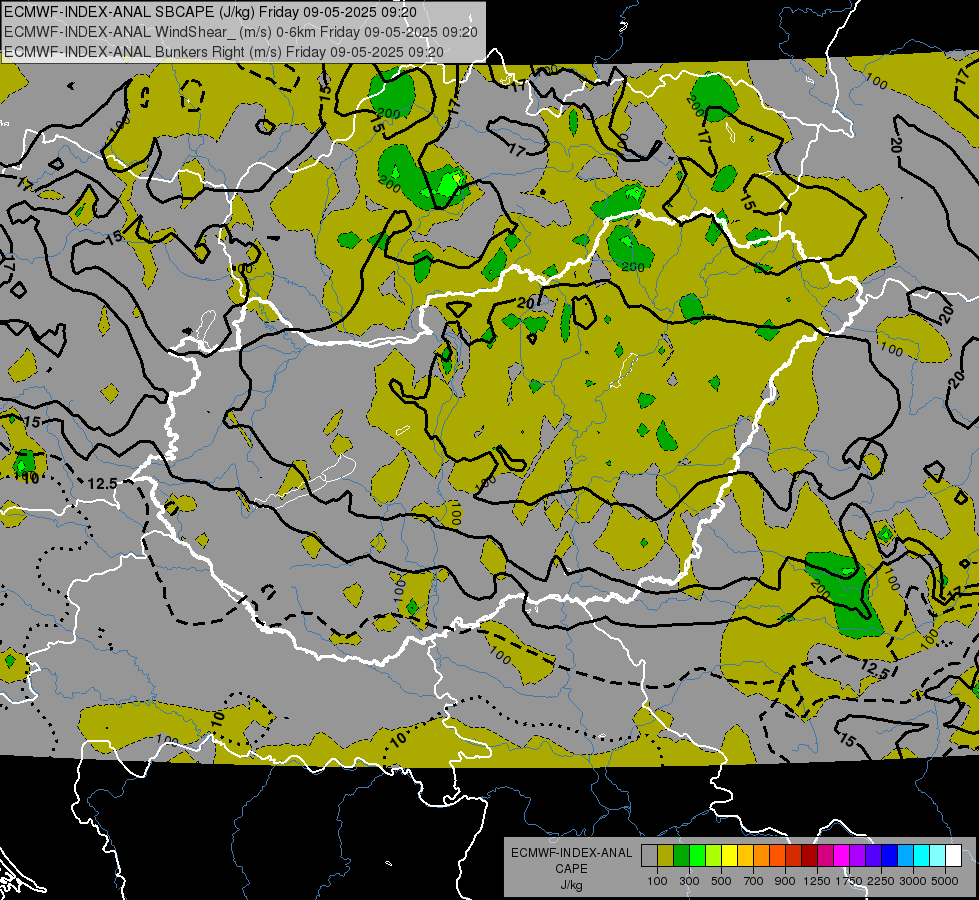Click the legend title ECMWF-INDEX-ANAL
The image size is (979, 900).
(572, 853)
